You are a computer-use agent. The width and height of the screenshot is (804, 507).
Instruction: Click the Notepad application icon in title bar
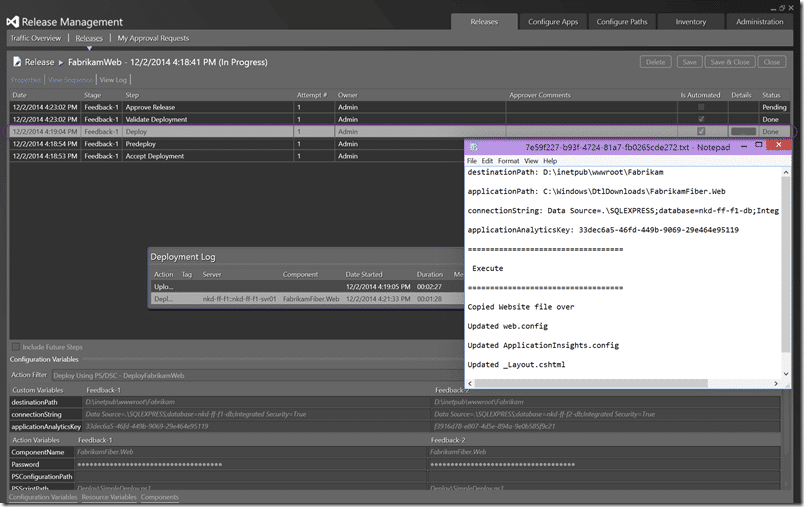[474, 147]
